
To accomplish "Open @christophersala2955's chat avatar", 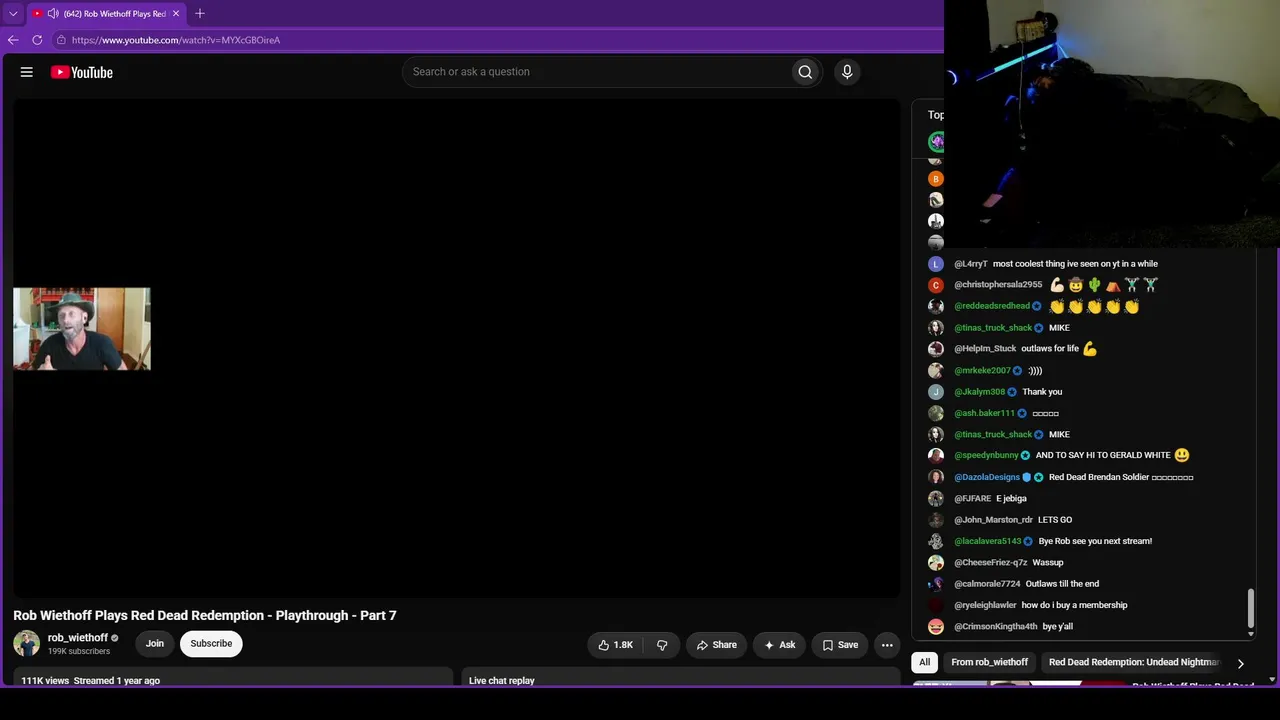I will (x=936, y=285).
